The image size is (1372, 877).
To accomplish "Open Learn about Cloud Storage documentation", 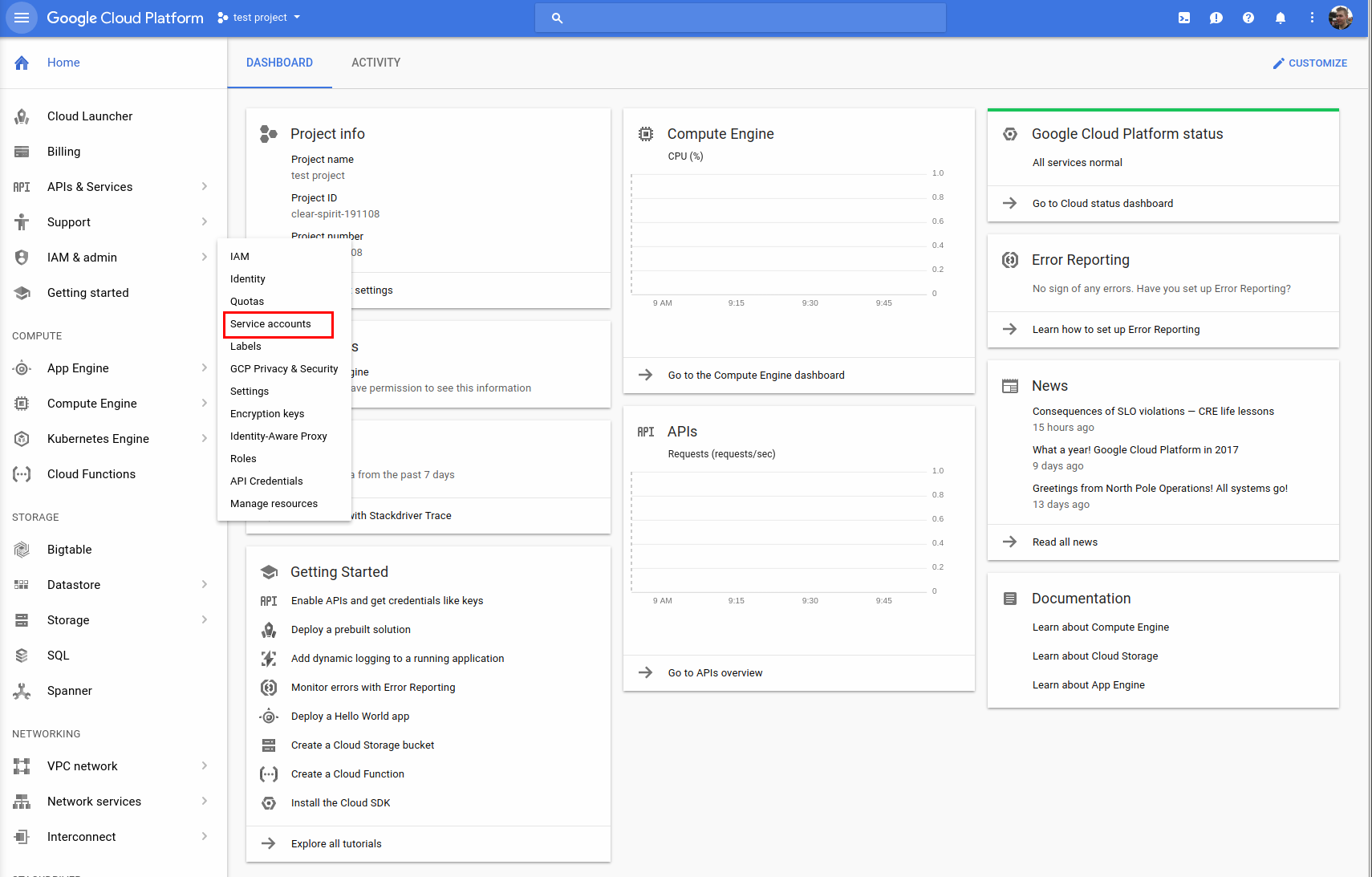I will tap(1095, 656).
